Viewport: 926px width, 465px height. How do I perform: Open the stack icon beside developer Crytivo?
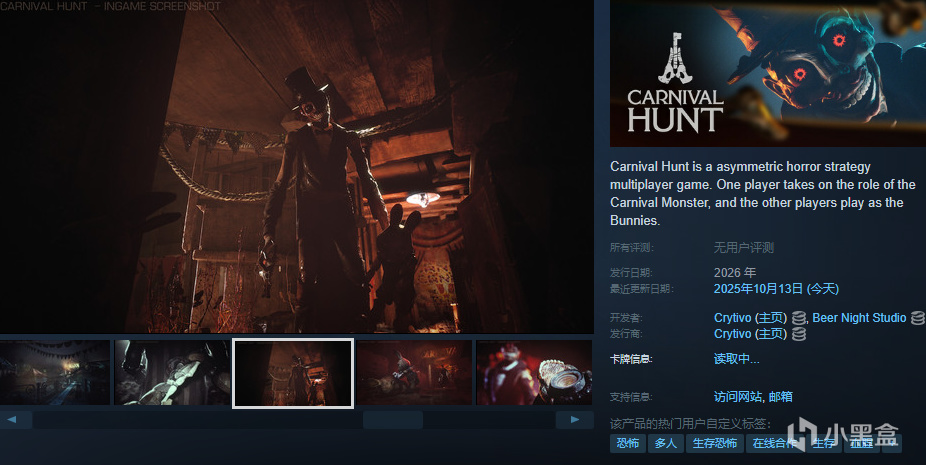click(x=798, y=318)
